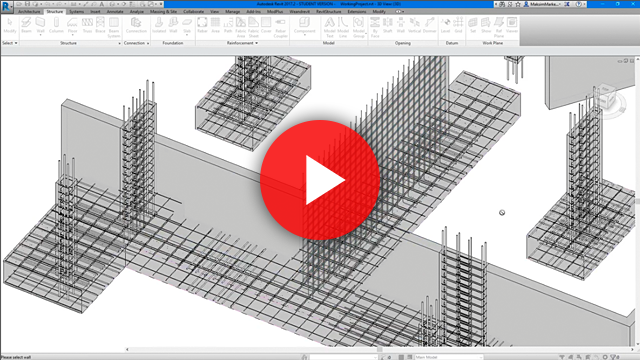Select the Fabric Sheet tool

point(253,27)
